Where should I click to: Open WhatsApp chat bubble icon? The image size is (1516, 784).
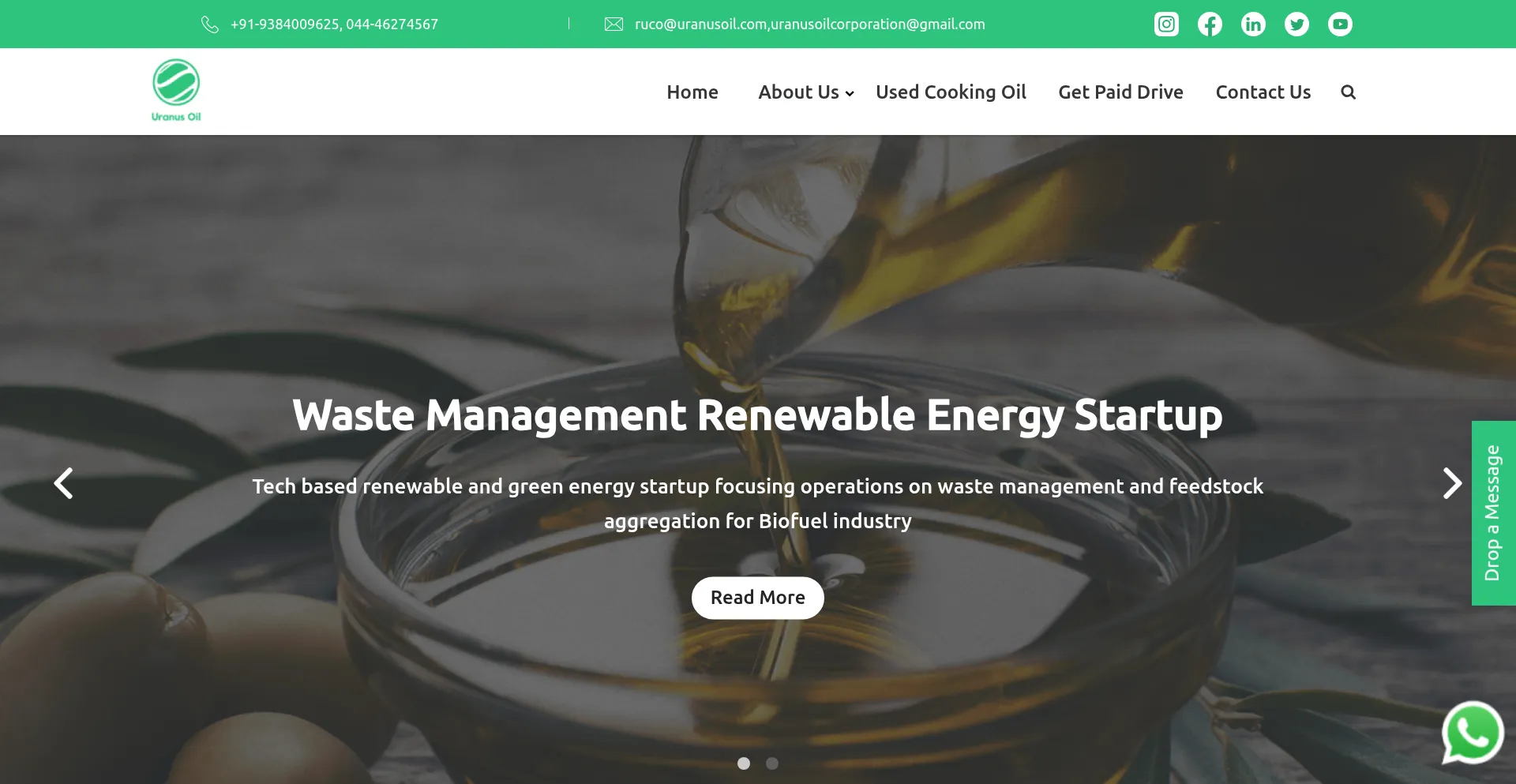[1473, 733]
